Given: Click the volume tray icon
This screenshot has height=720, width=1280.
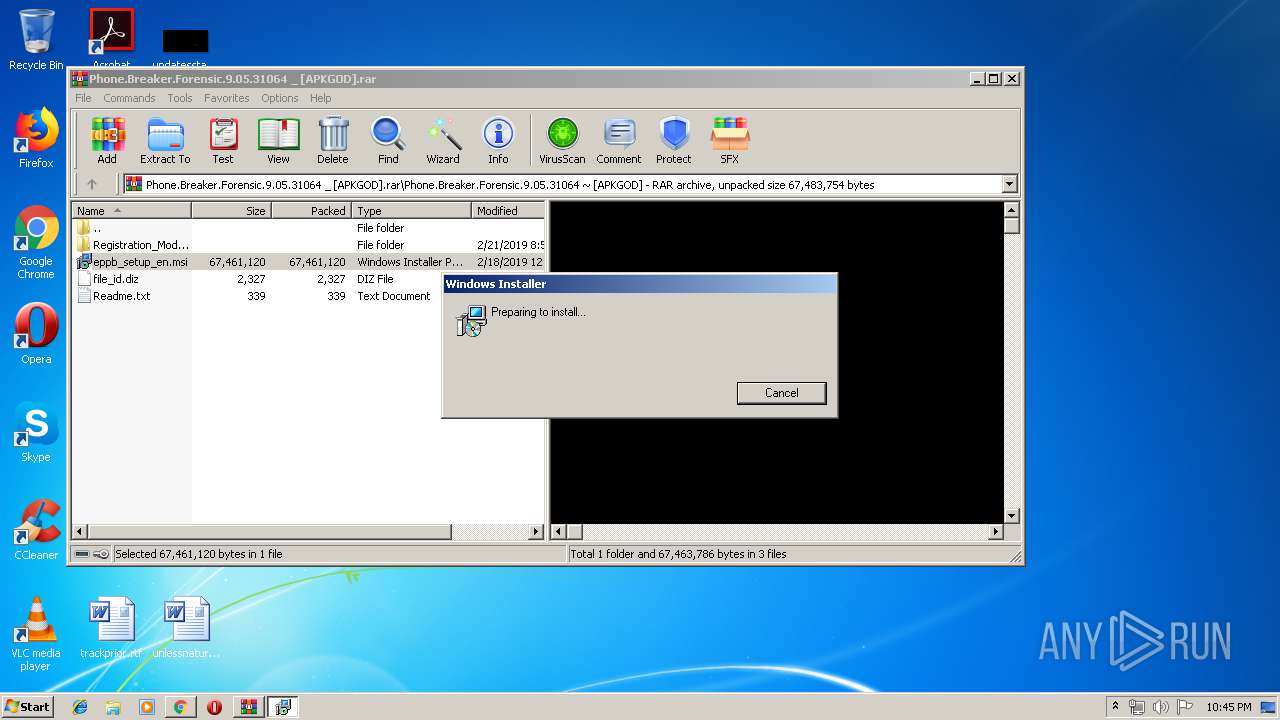Looking at the screenshot, I should (1158, 707).
